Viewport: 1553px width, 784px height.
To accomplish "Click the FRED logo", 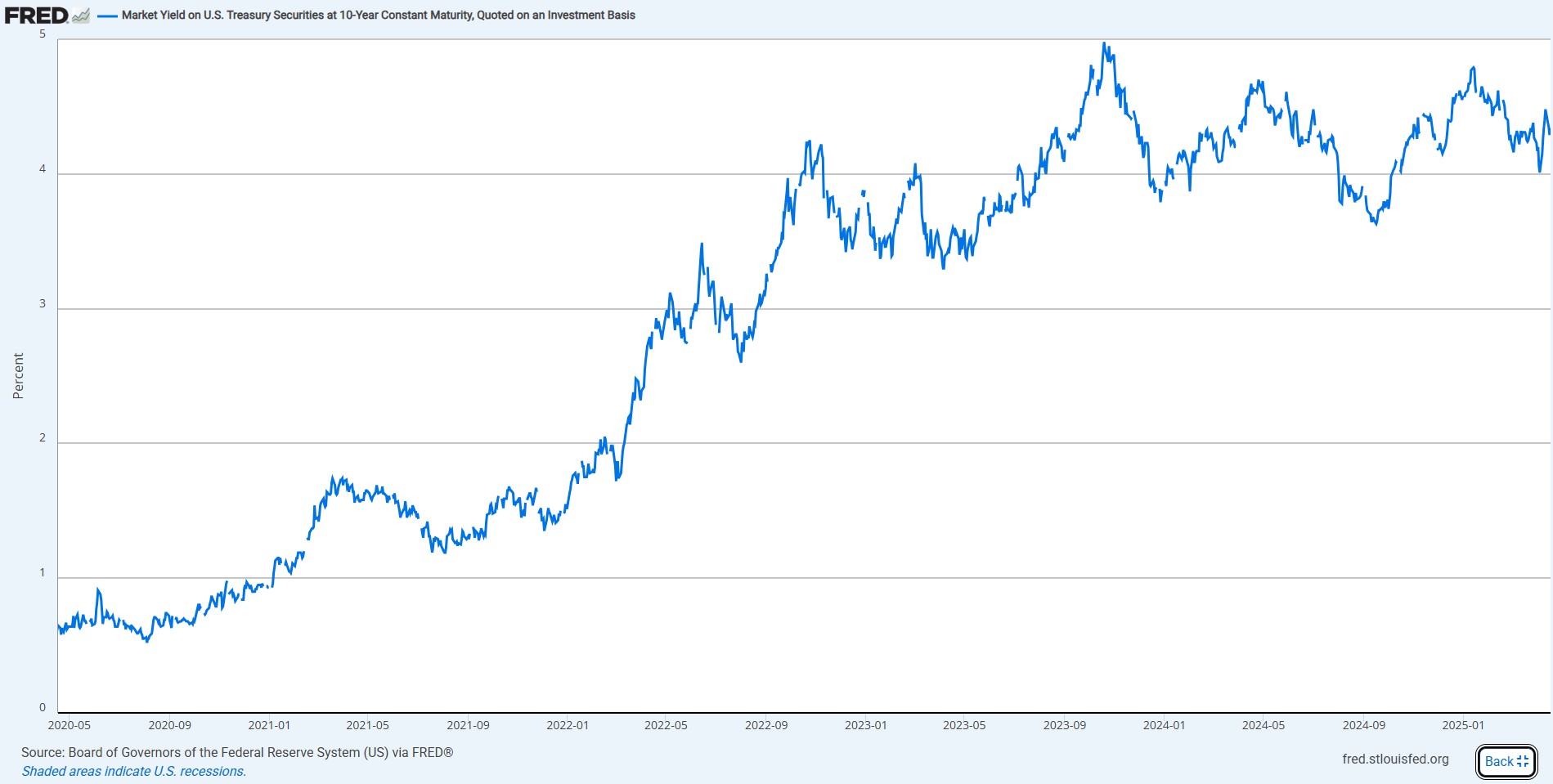I will pos(37,15).
